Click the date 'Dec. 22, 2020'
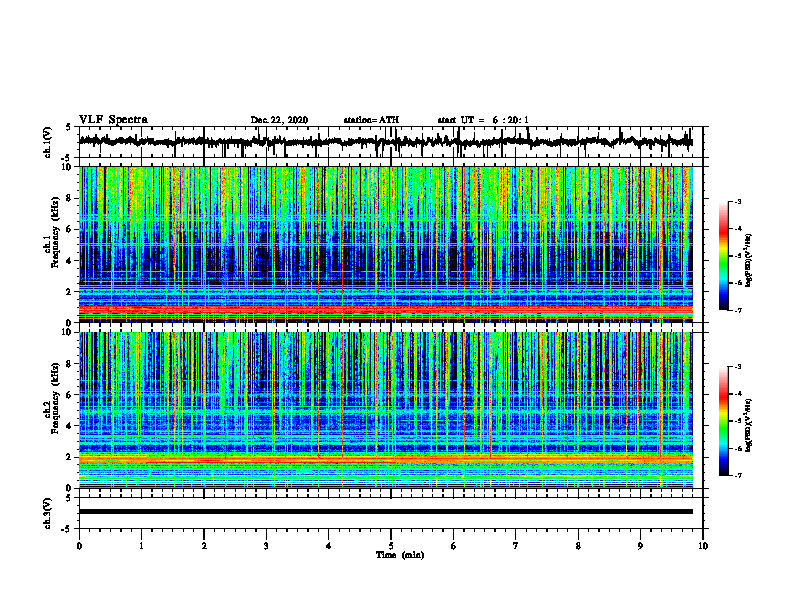Viewport: 792px width, 612px height. point(279,120)
